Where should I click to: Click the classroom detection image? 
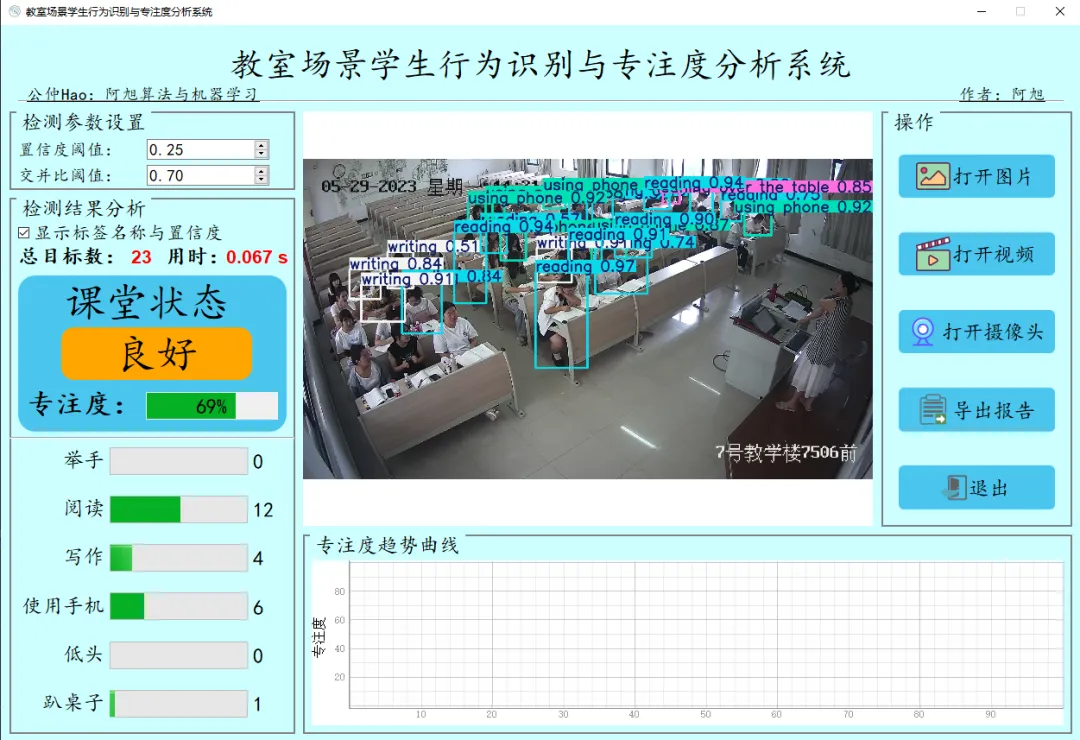pyautogui.click(x=588, y=319)
